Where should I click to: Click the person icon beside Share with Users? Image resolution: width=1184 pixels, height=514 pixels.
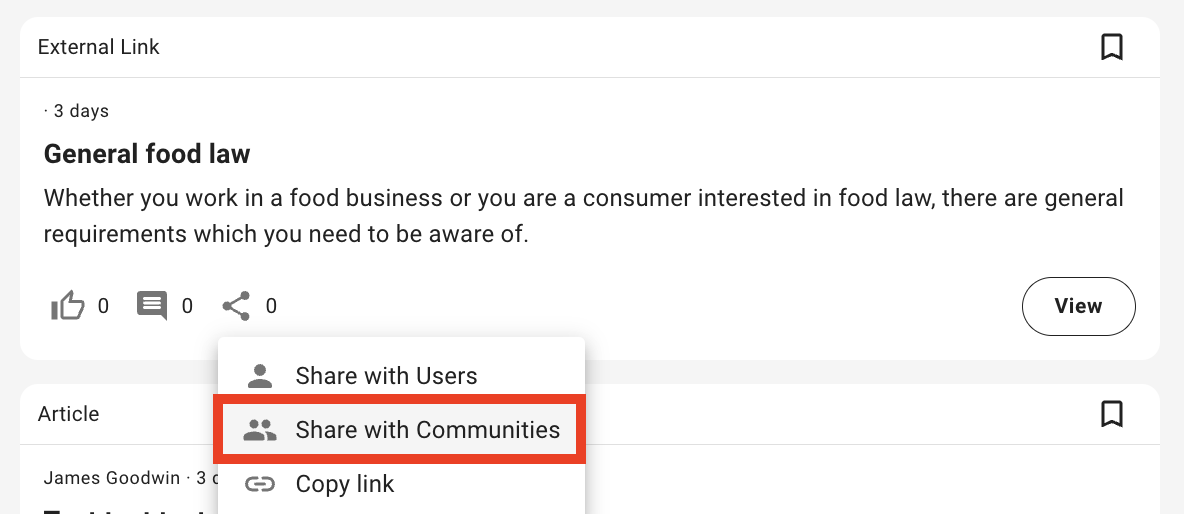point(260,376)
